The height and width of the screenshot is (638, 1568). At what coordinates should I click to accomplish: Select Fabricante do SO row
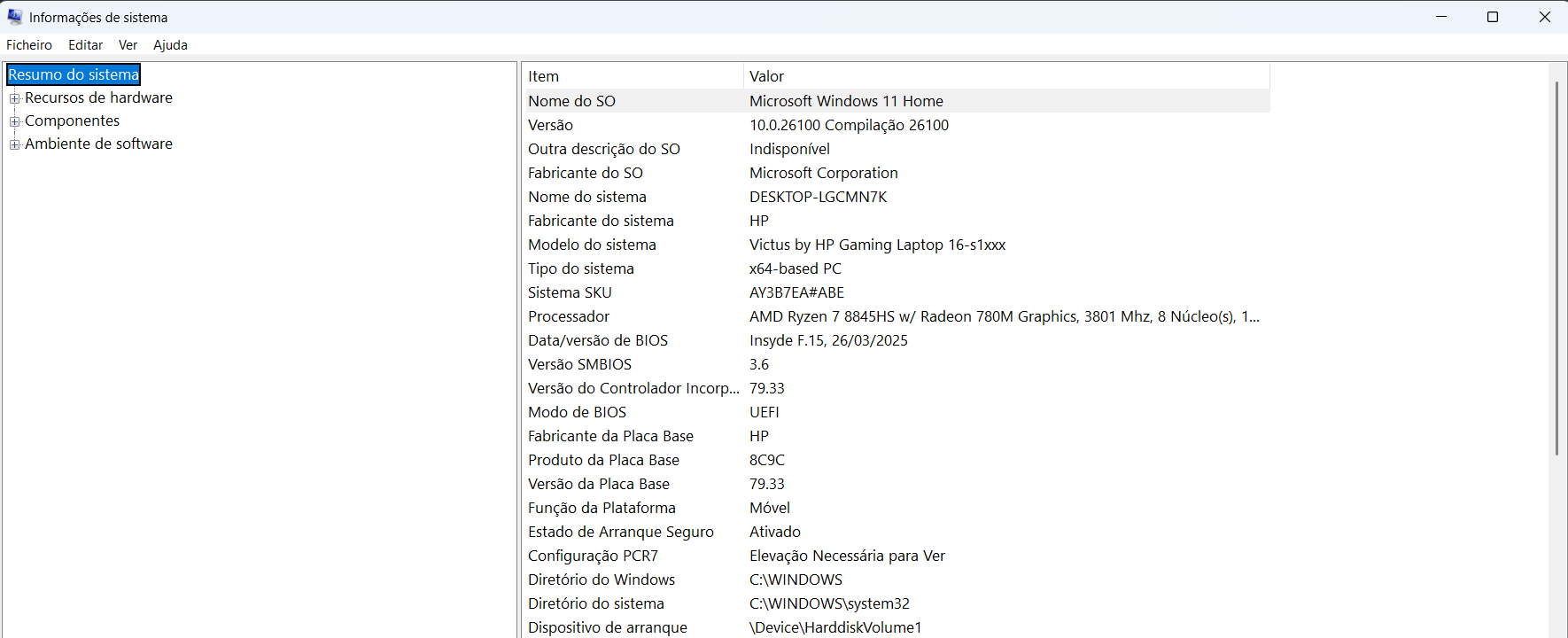pos(897,173)
